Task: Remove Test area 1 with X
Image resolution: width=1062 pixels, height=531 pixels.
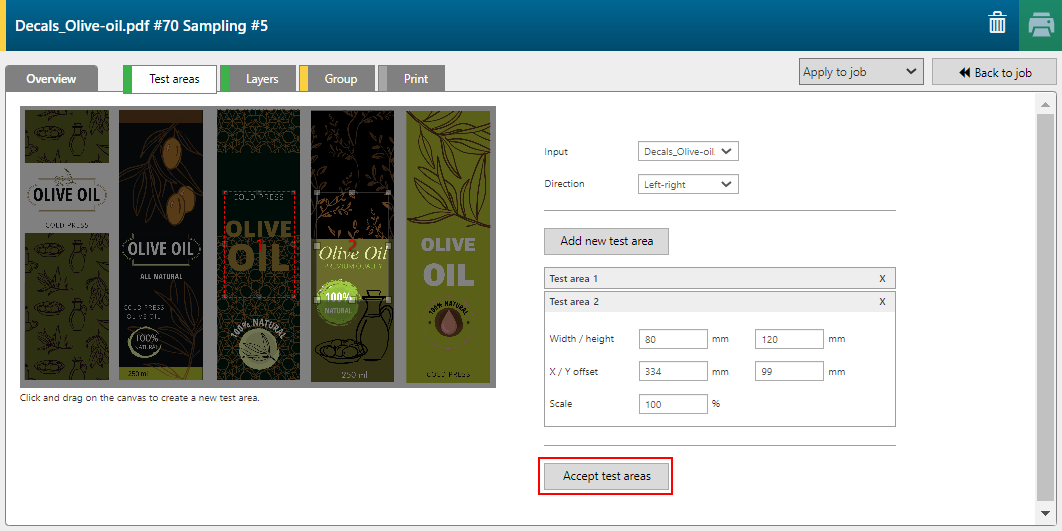Action: coord(881,279)
